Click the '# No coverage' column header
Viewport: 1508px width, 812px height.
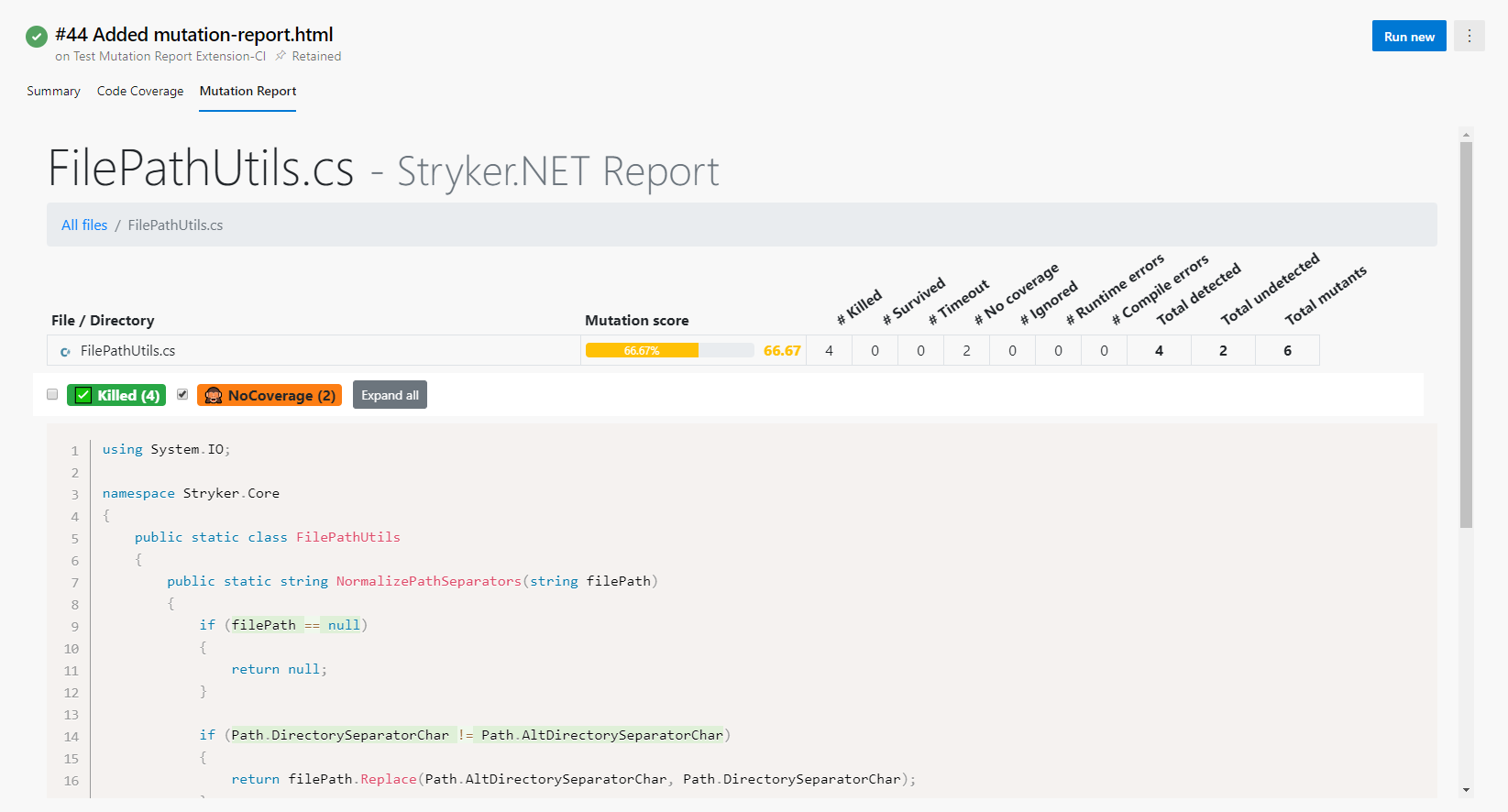[1017, 294]
